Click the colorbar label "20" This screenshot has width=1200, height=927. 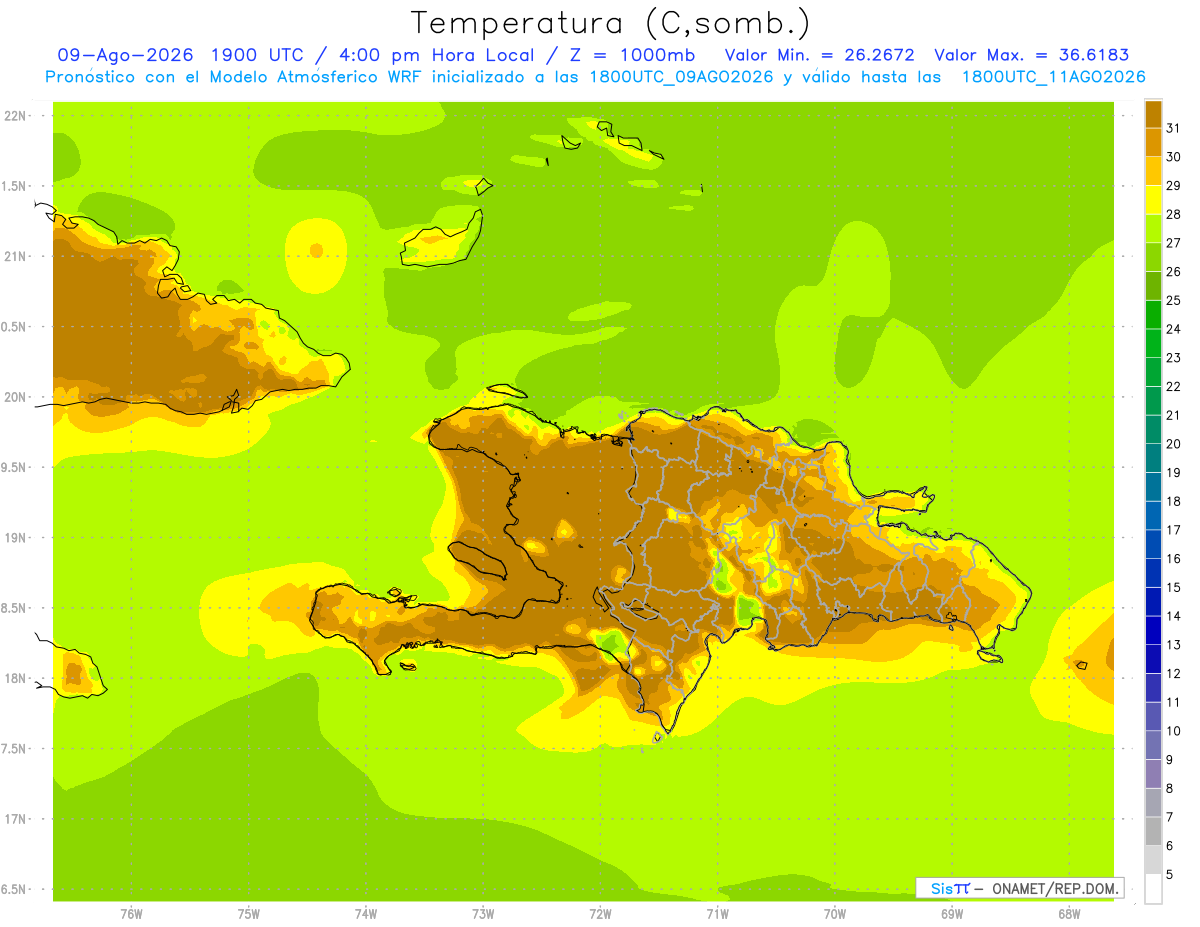tap(1173, 444)
